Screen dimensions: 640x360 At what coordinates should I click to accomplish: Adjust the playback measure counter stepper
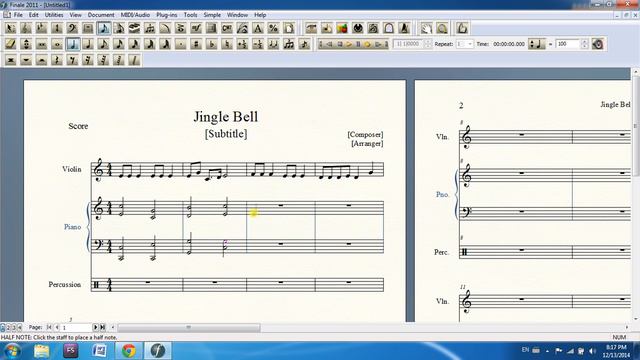tap(428, 44)
